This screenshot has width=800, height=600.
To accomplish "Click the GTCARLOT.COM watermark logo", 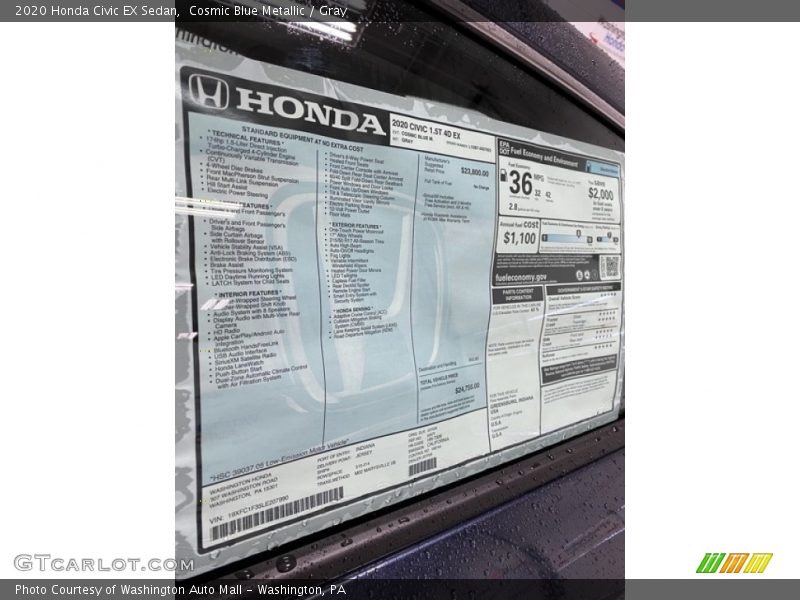I will [104, 564].
